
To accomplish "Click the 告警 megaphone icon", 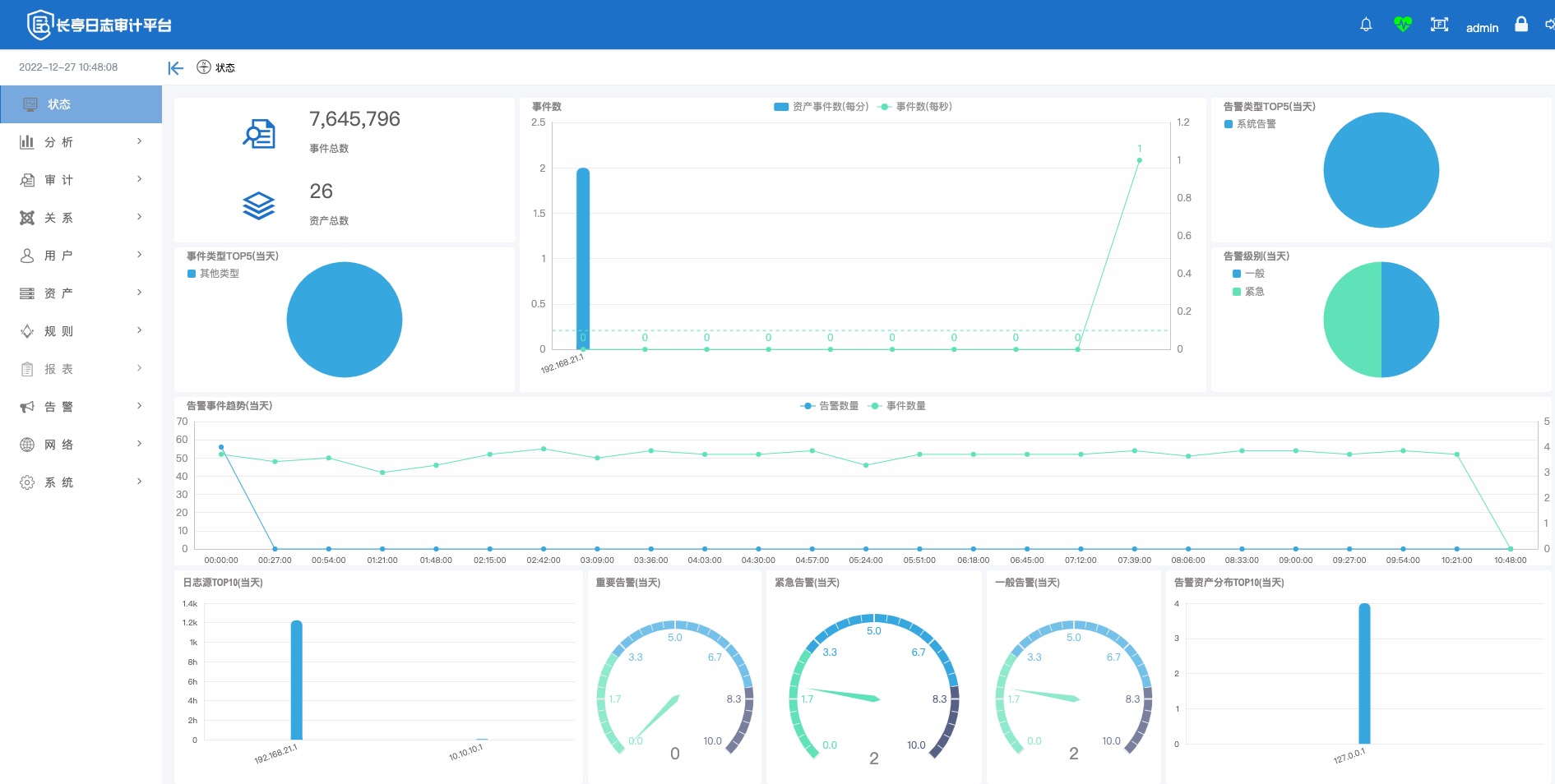I will [27, 407].
